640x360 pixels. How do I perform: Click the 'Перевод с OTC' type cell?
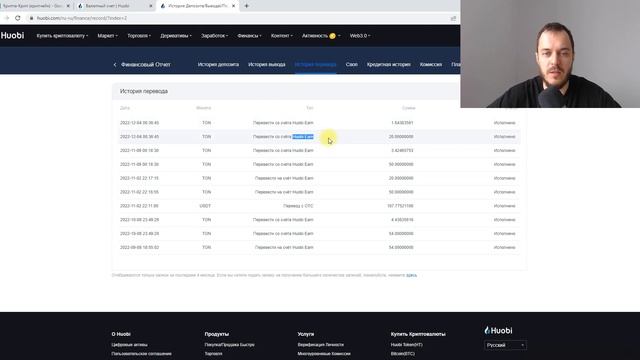pos(298,206)
